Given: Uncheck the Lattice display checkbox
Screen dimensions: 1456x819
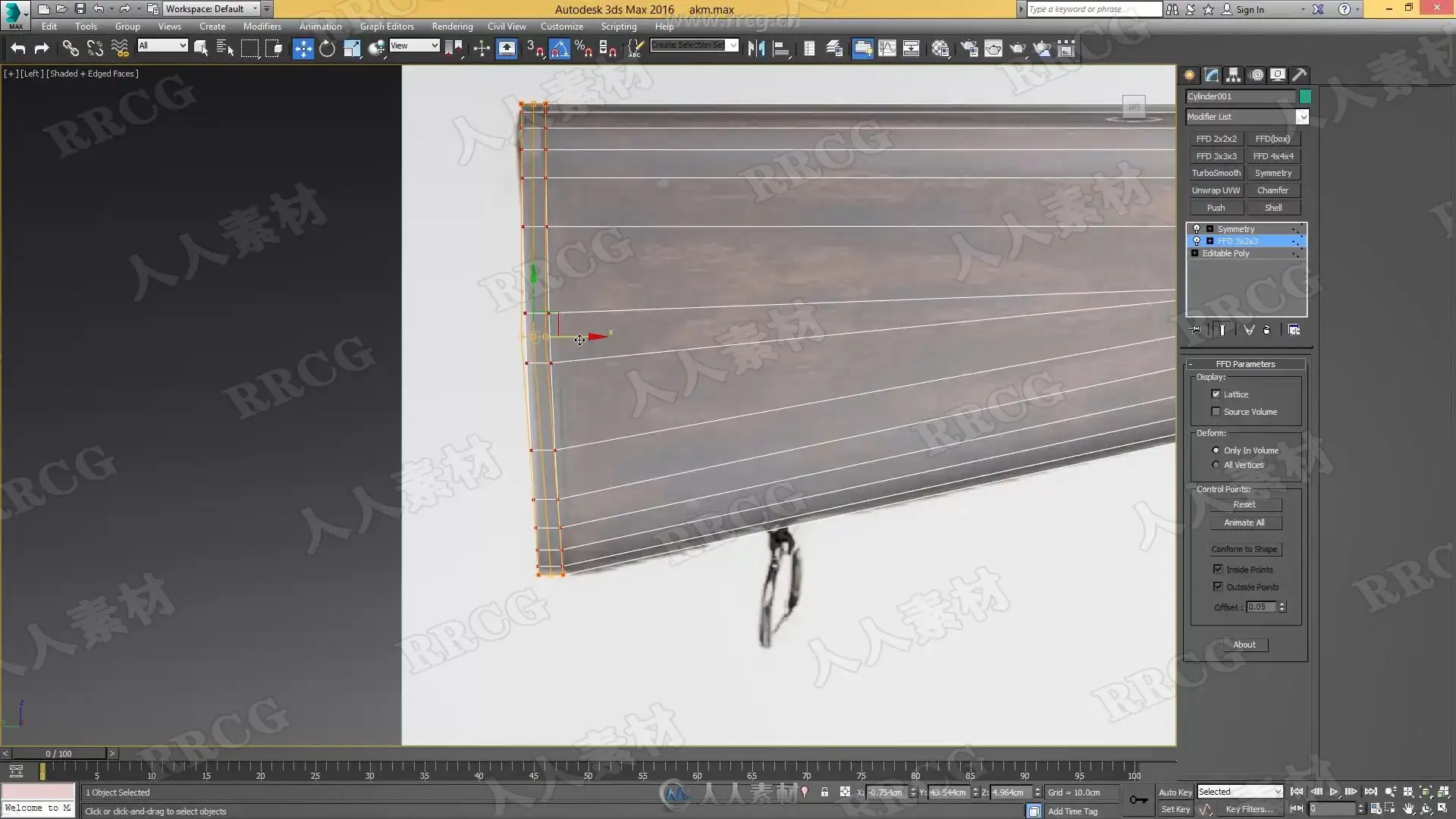Looking at the screenshot, I should tap(1216, 394).
